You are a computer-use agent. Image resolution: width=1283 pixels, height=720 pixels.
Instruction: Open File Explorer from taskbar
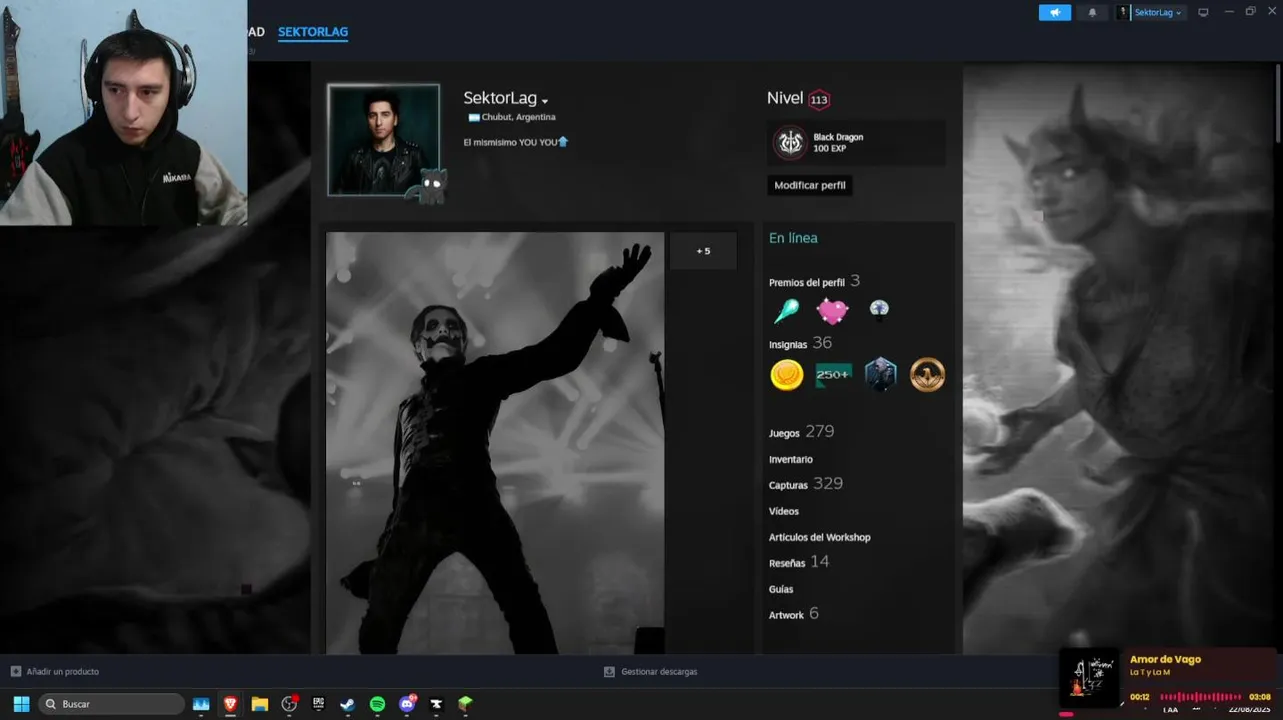click(x=260, y=704)
